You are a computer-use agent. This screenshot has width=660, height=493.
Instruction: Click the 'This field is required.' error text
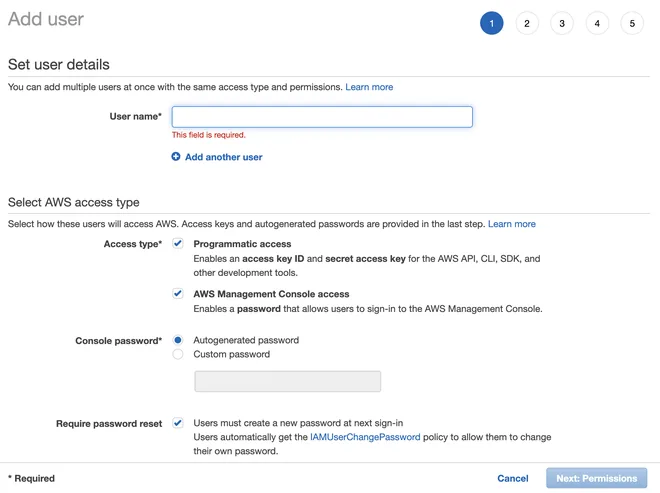click(x=208, y=135)
